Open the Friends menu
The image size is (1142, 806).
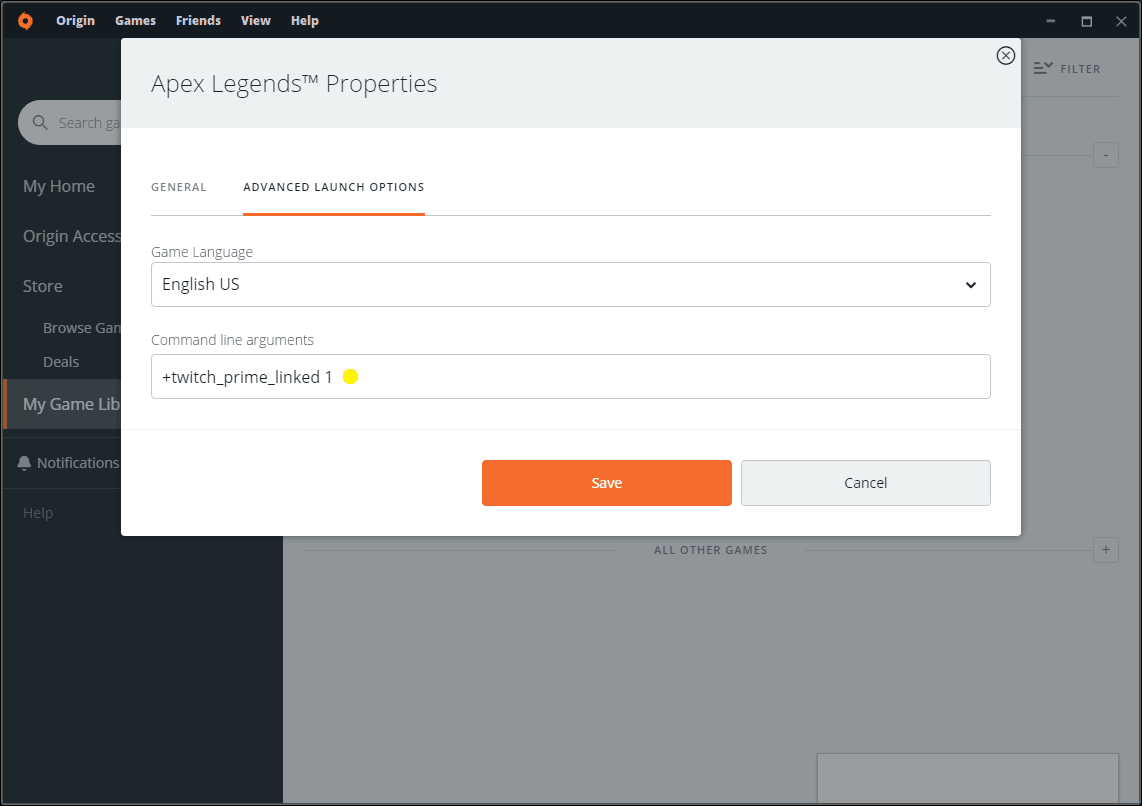click(x=198, y=20)
